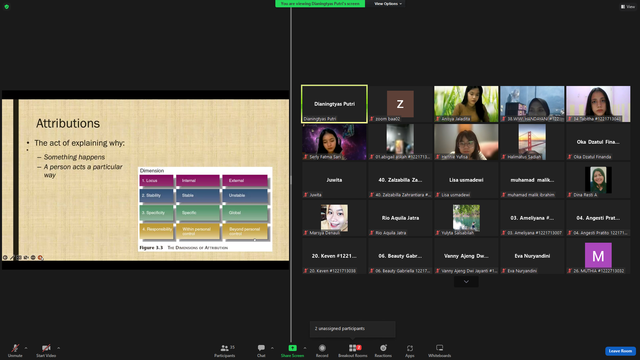
Task: Click the View button at top right
Action: point(628,7)
